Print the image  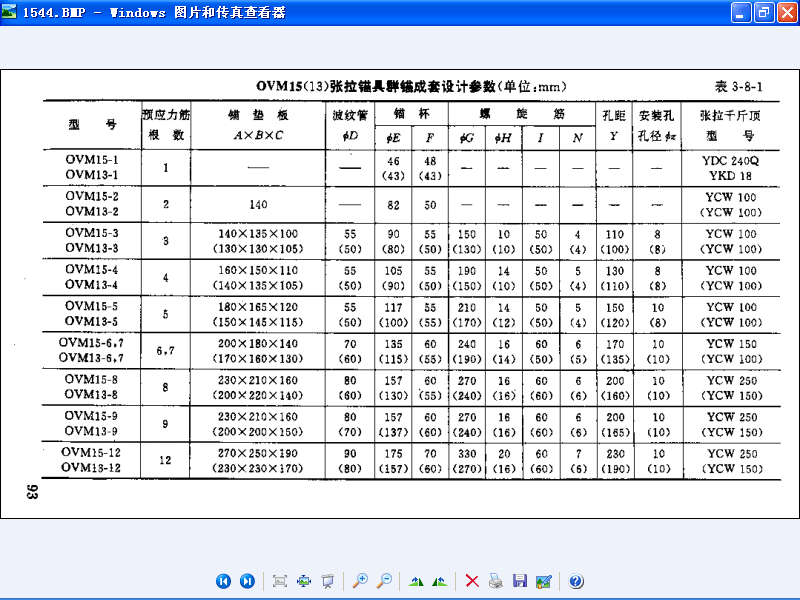point(495,581)
